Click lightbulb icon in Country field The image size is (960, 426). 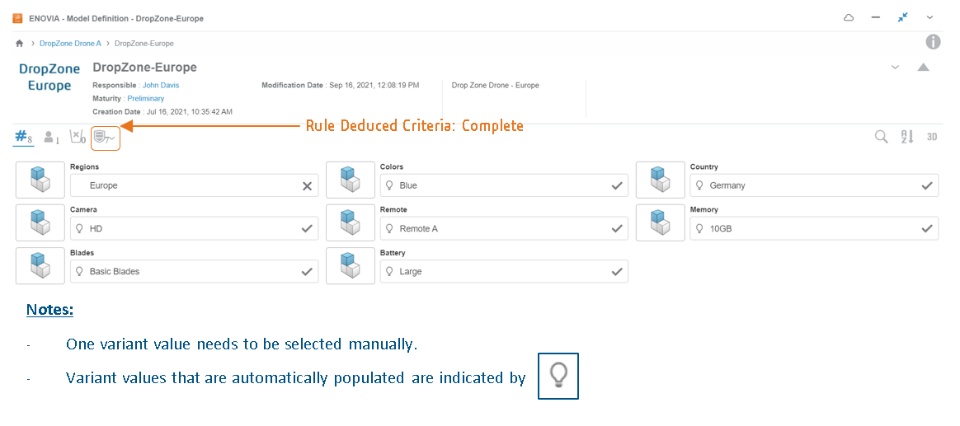(699, 185)
